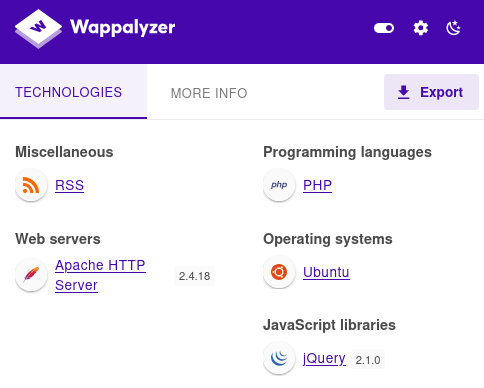Click the Wappalyzer diamond logo icon
The image size is (484, 388).
(38, 29)
